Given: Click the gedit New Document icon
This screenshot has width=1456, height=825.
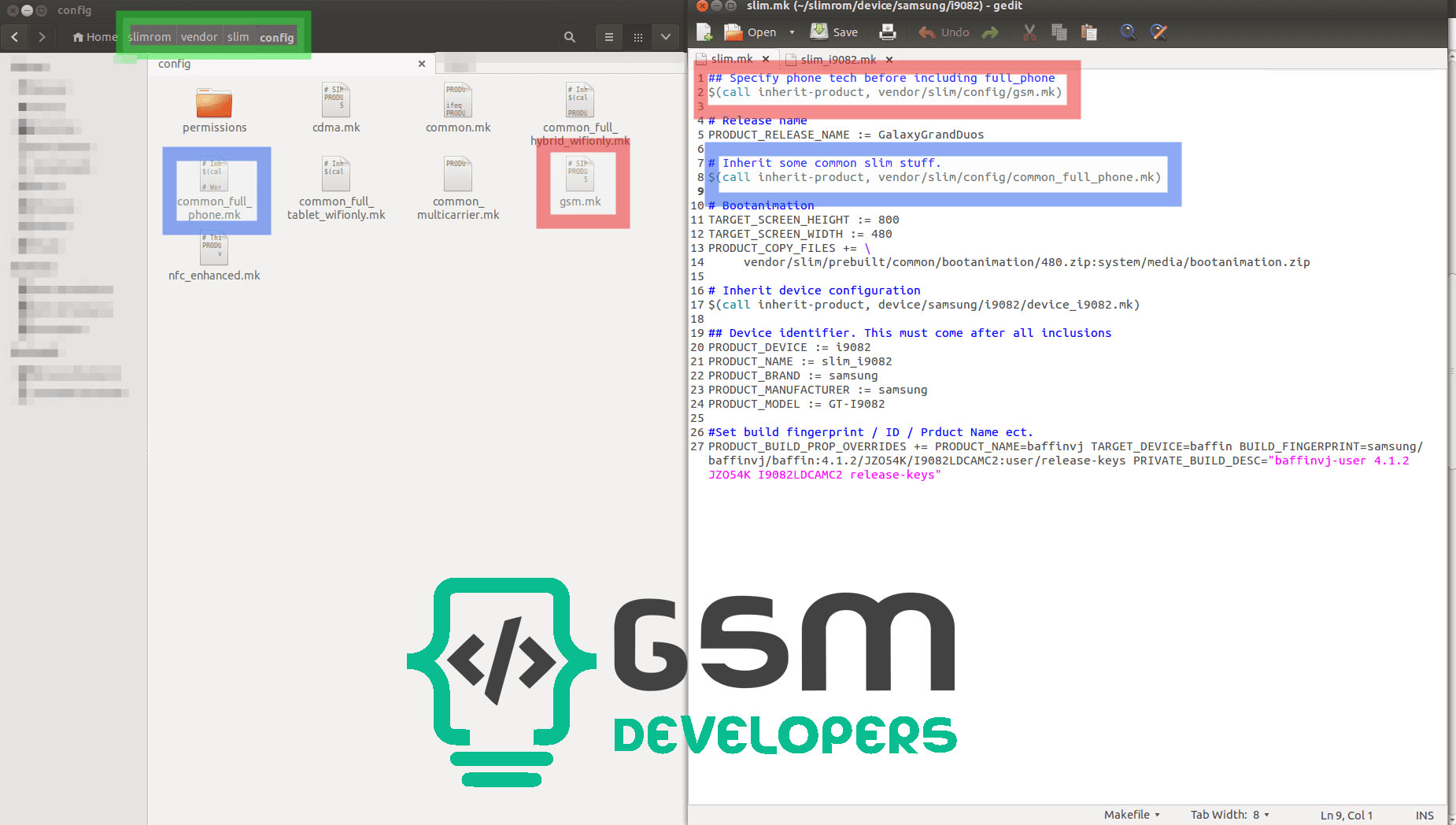Looking at the screenshot, I should 704,32.
